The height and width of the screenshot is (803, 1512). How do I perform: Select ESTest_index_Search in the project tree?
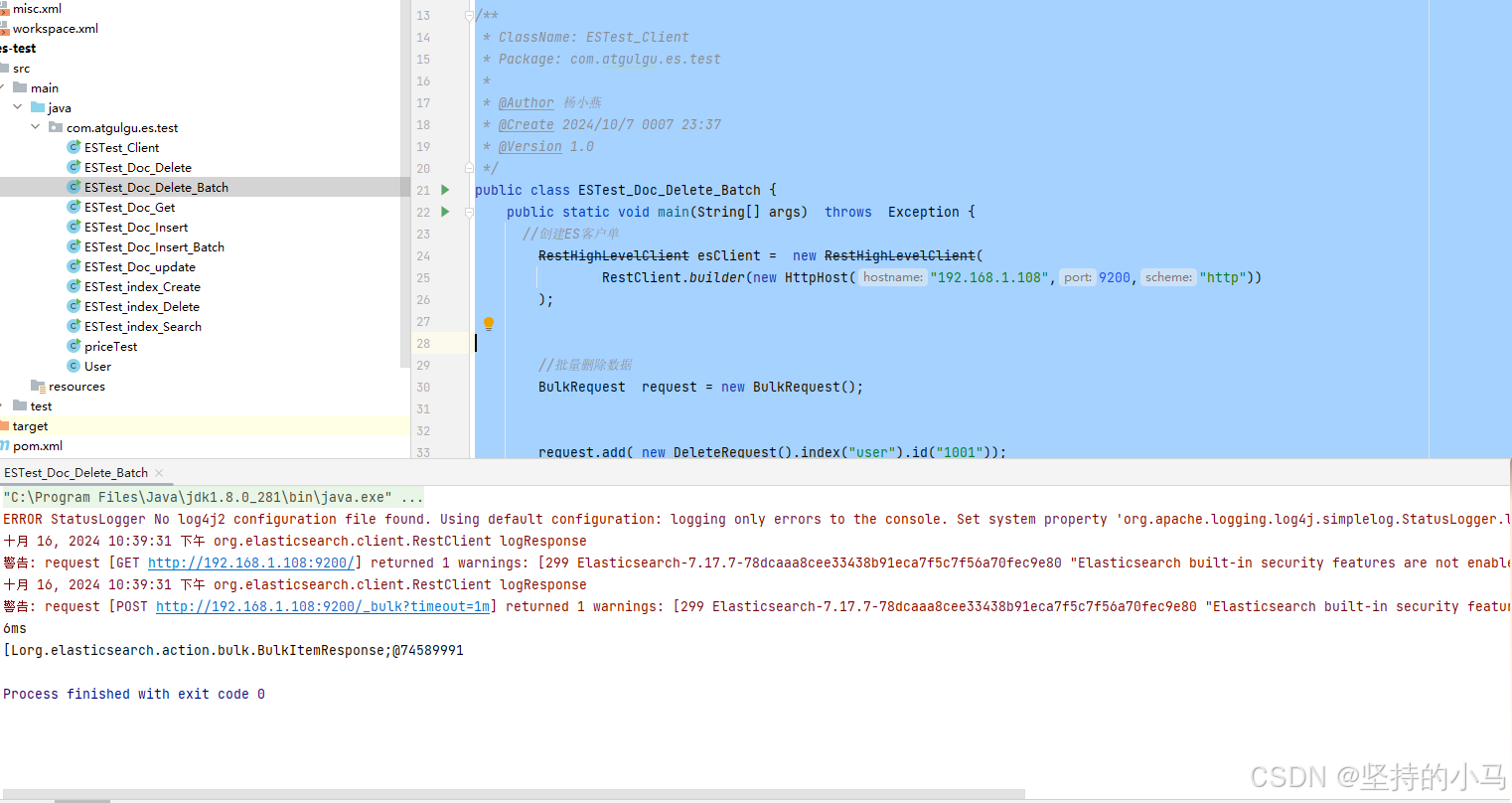tap(143, 326)
